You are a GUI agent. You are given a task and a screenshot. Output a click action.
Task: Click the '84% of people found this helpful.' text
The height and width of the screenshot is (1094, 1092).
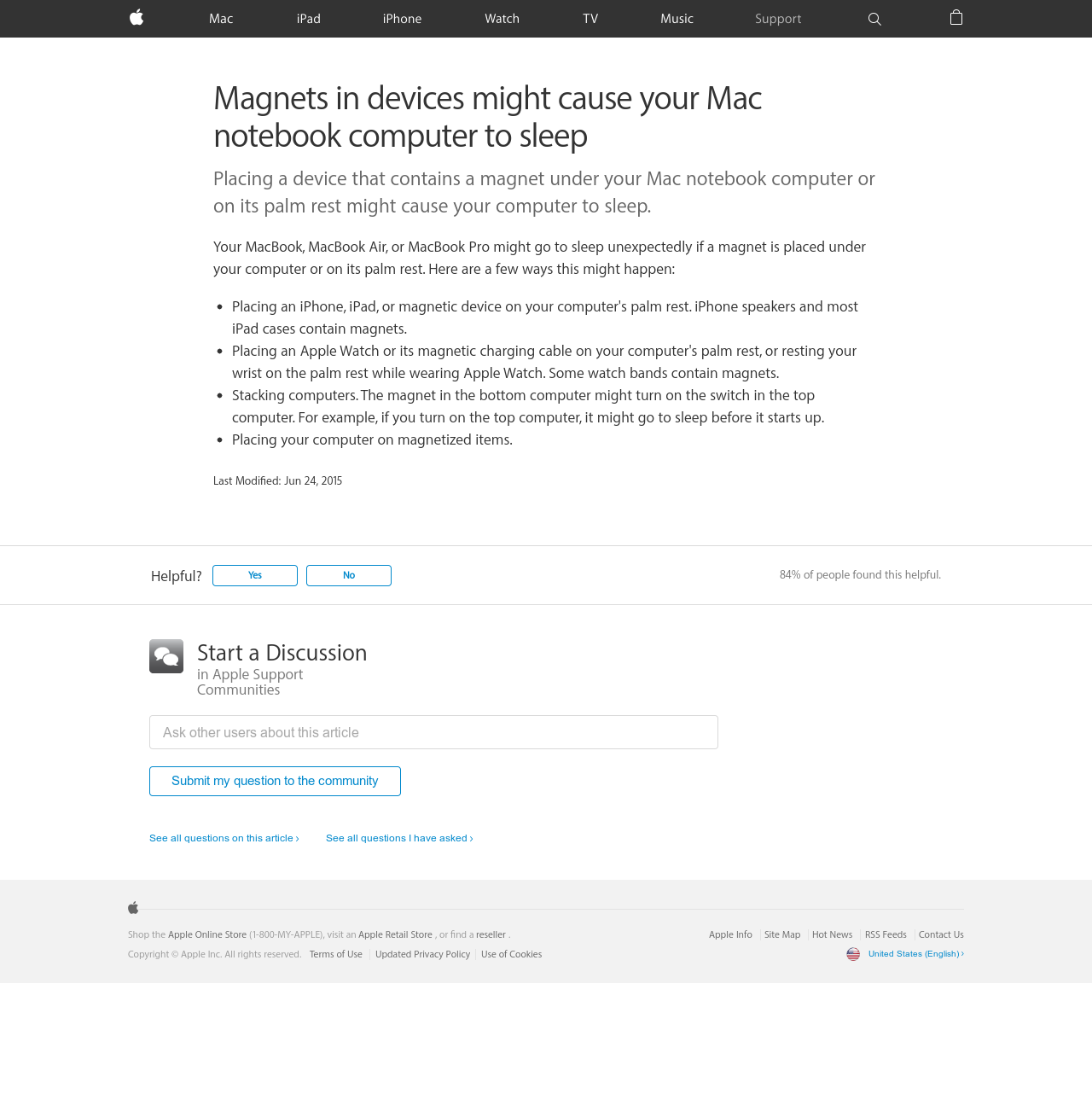click(x=860, y=575)
